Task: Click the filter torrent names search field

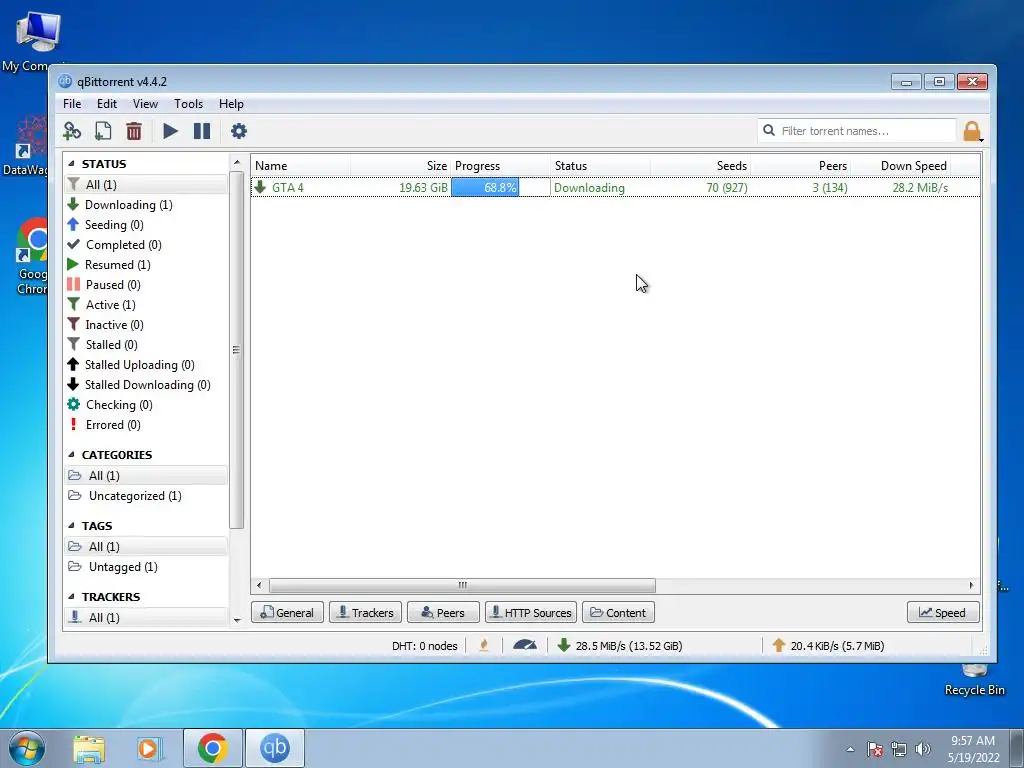Action: pos(856,131)
